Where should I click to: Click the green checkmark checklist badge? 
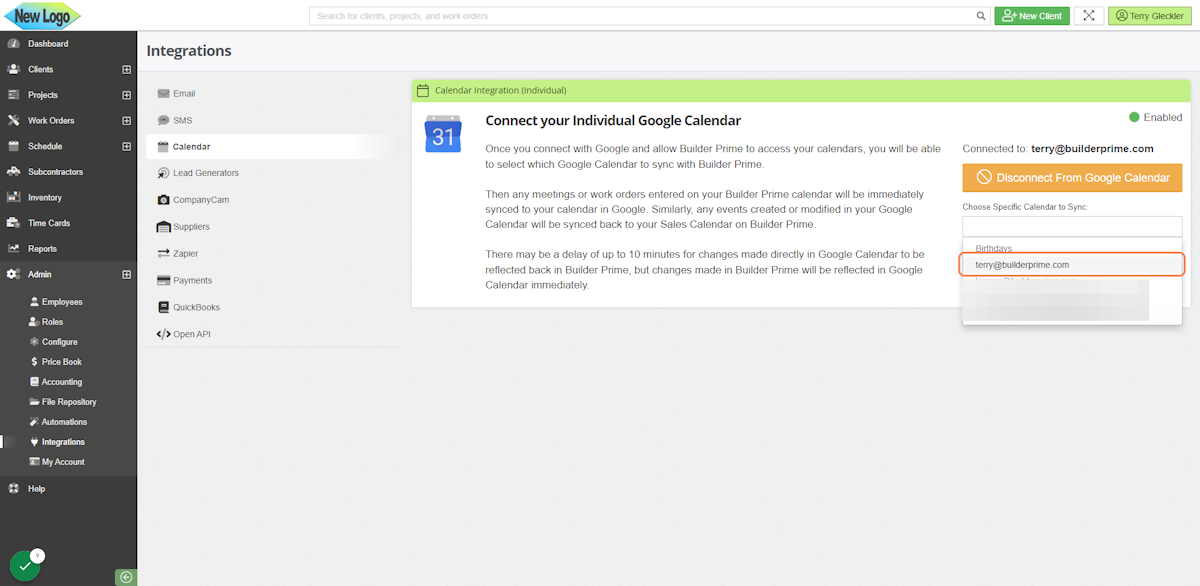25,566
